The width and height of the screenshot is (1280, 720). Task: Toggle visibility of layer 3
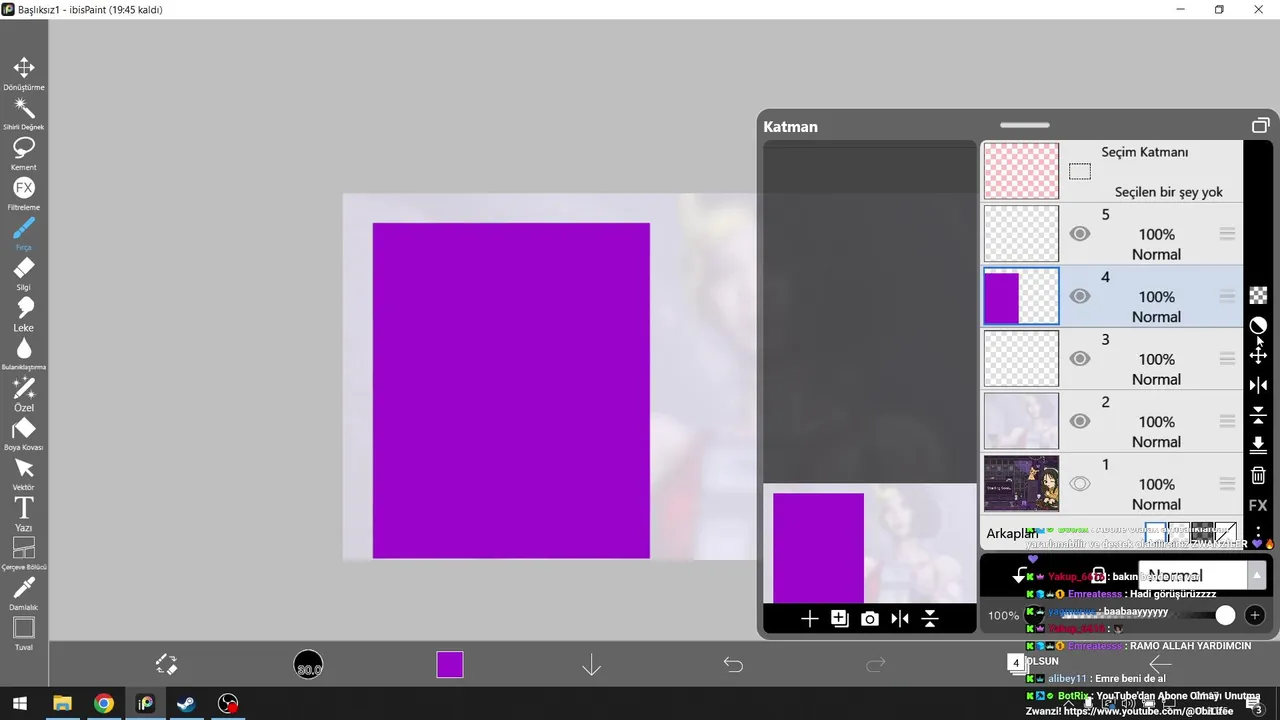pos(1079,359)
